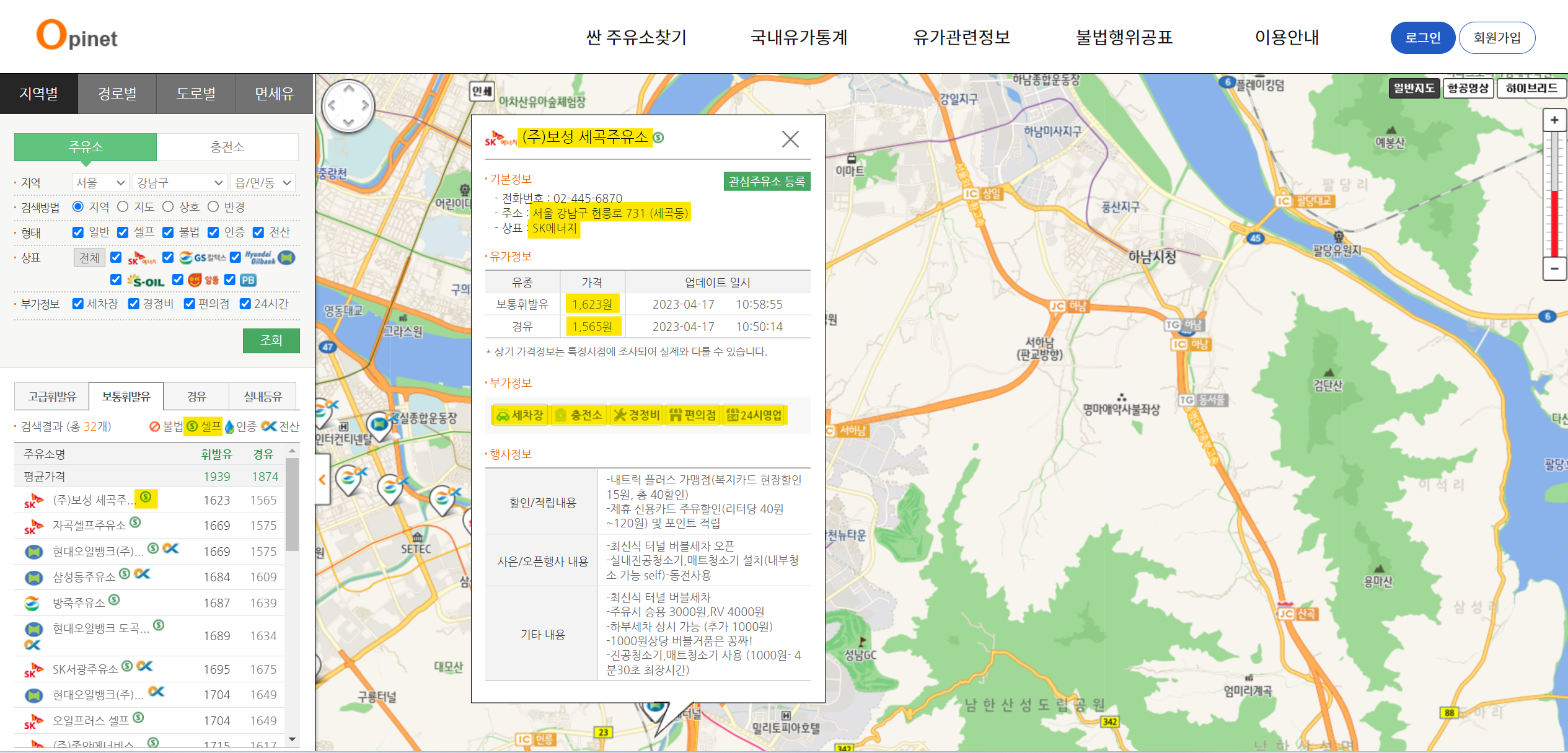Open the 국내유가통계 menu

click(x=798, y=37)
